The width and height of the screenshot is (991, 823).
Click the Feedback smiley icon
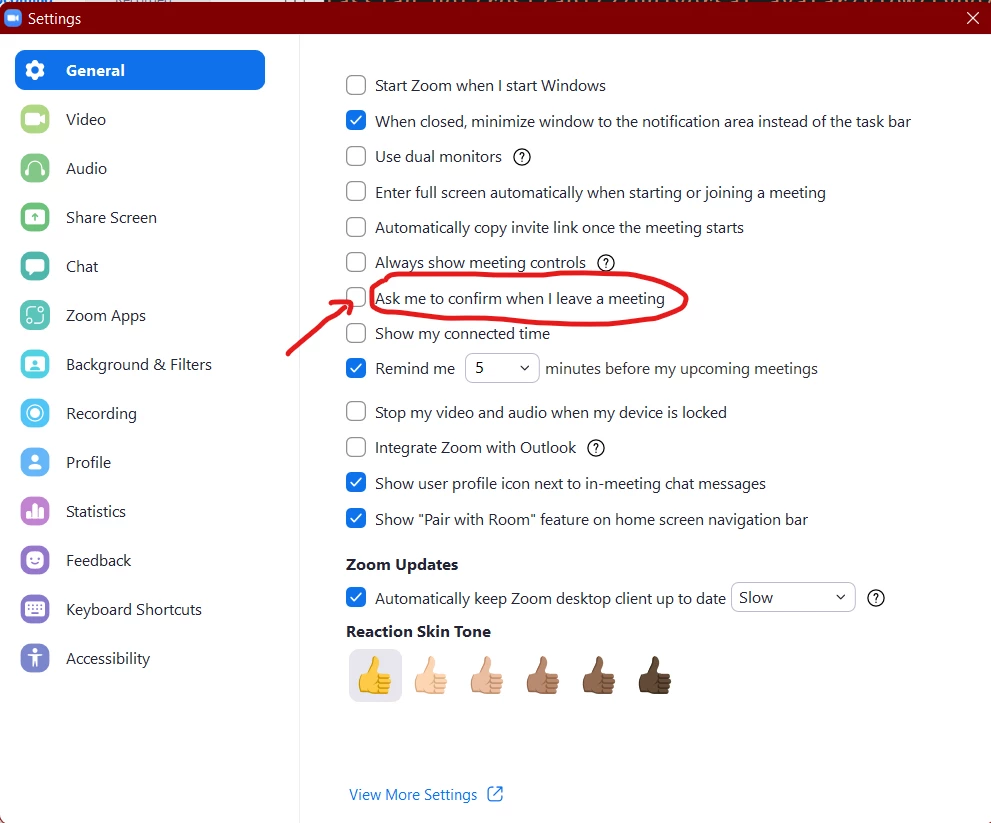pos(35,560)
